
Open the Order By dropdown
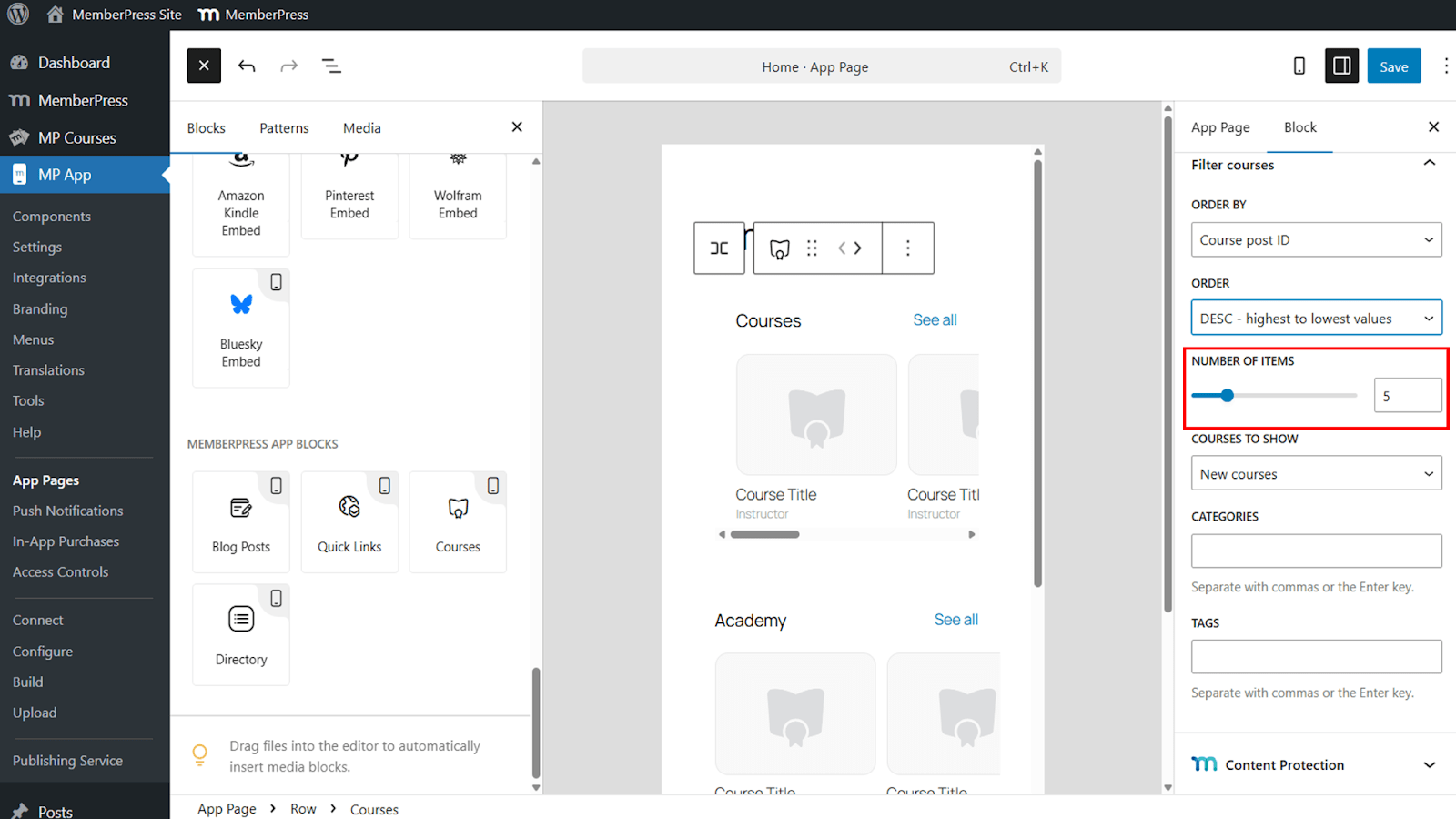(1316, 240)
